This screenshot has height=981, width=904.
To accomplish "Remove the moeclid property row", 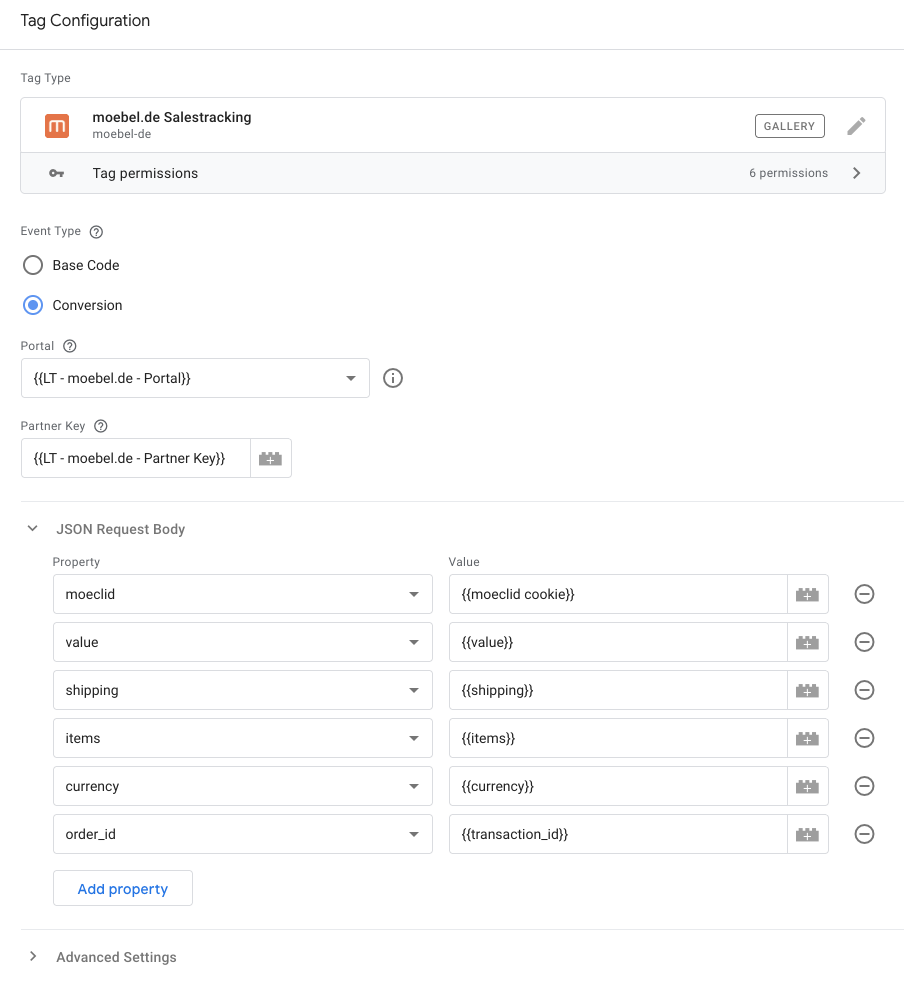I will (864, 594).
